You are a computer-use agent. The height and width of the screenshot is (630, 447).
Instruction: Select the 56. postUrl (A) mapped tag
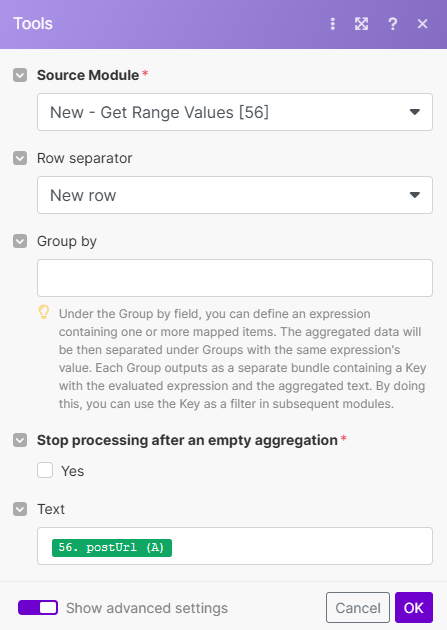112,548
